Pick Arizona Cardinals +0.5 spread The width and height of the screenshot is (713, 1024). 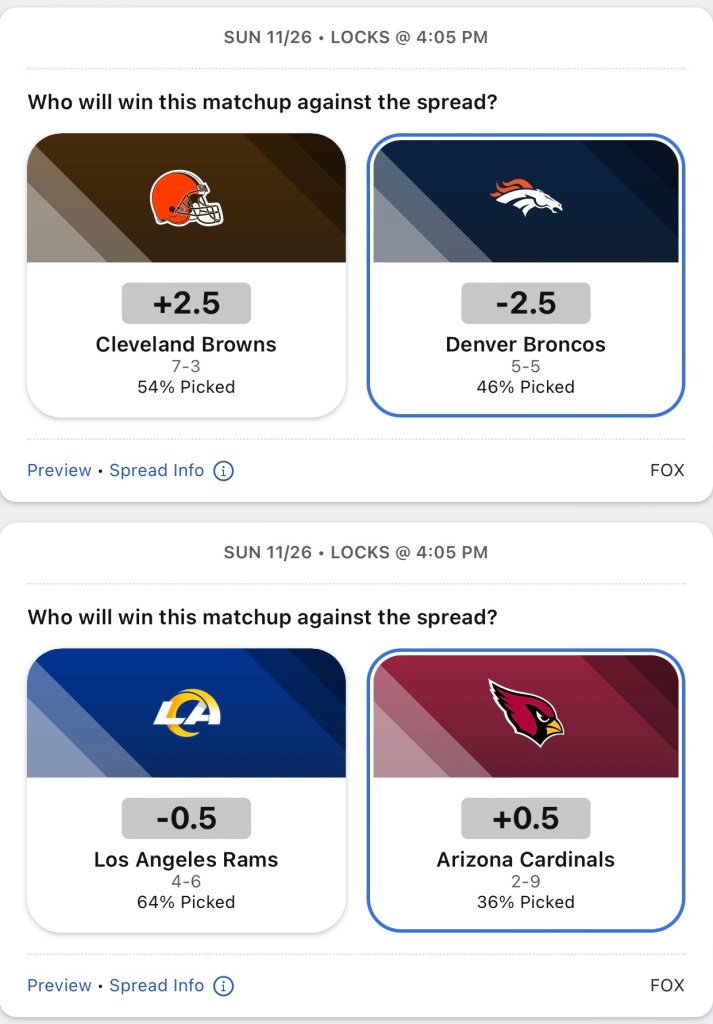coord(526,818)
